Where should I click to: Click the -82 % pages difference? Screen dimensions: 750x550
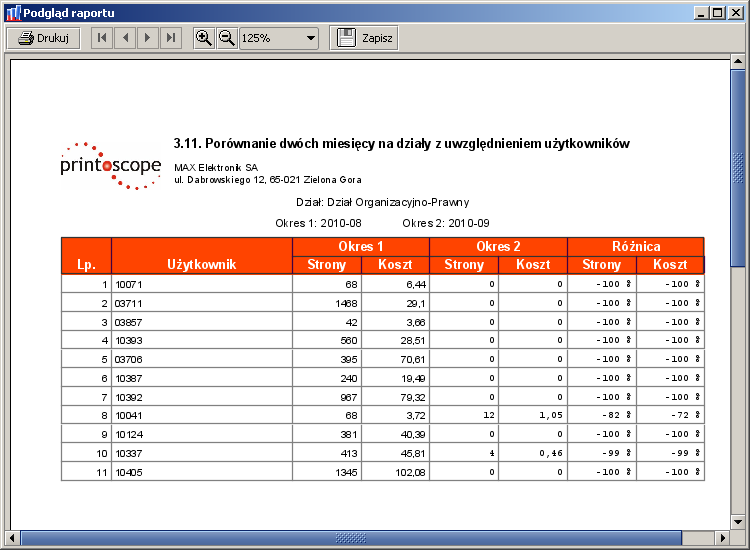(x=617, y=415)
